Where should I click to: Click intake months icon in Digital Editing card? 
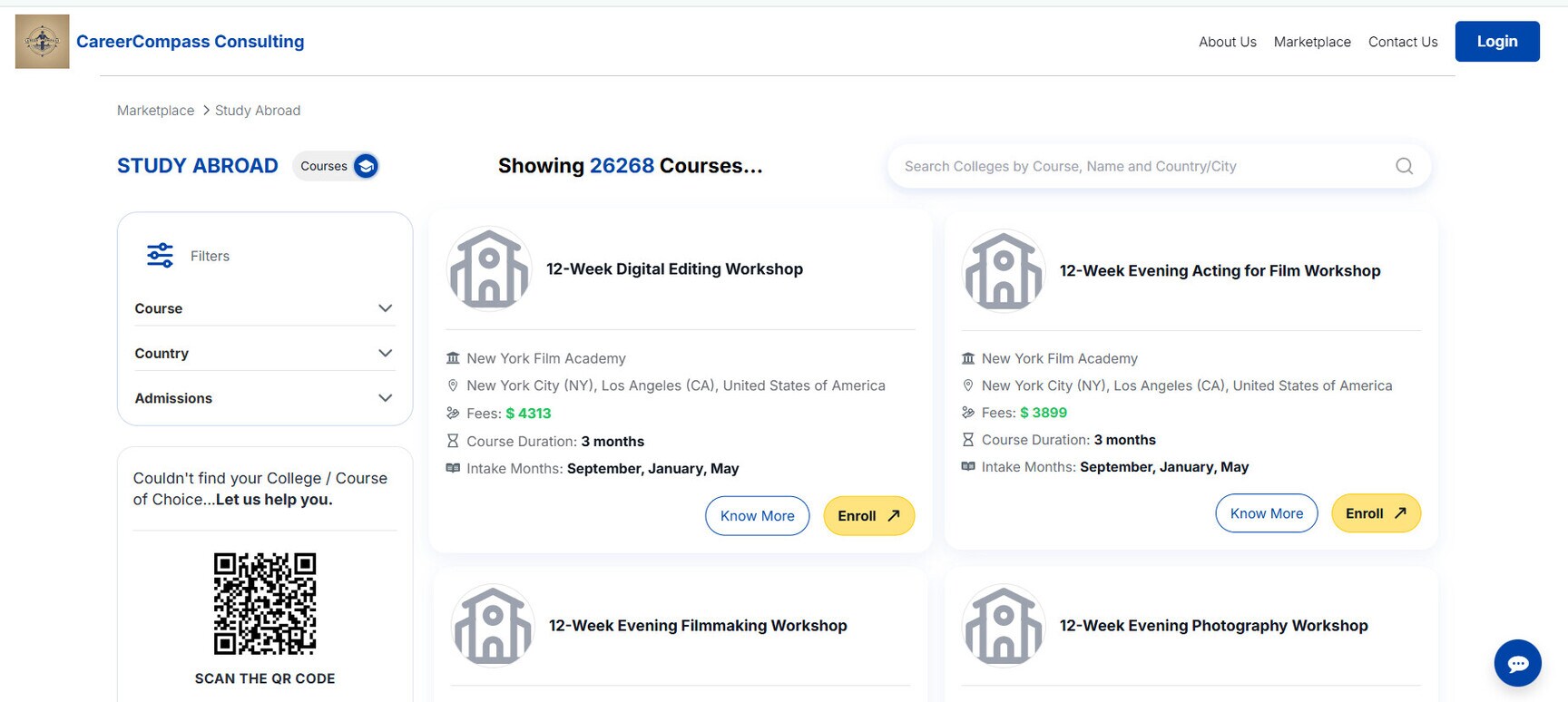[x=453, y=468]
